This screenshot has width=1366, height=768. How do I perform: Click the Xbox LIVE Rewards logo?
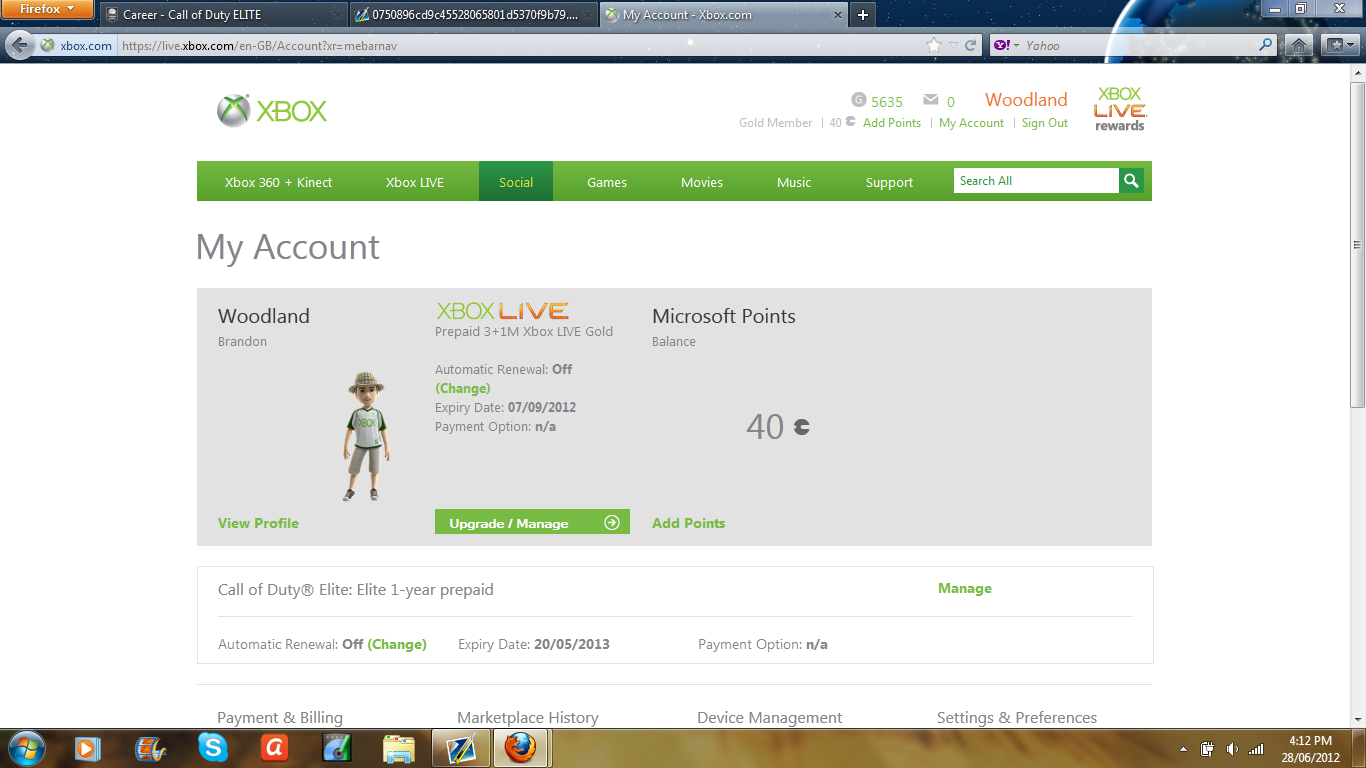point(1120,109)
